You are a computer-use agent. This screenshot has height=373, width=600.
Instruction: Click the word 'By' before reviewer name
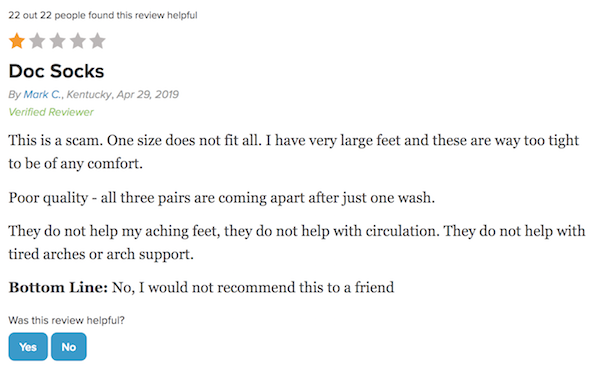(x=15, y=94)
